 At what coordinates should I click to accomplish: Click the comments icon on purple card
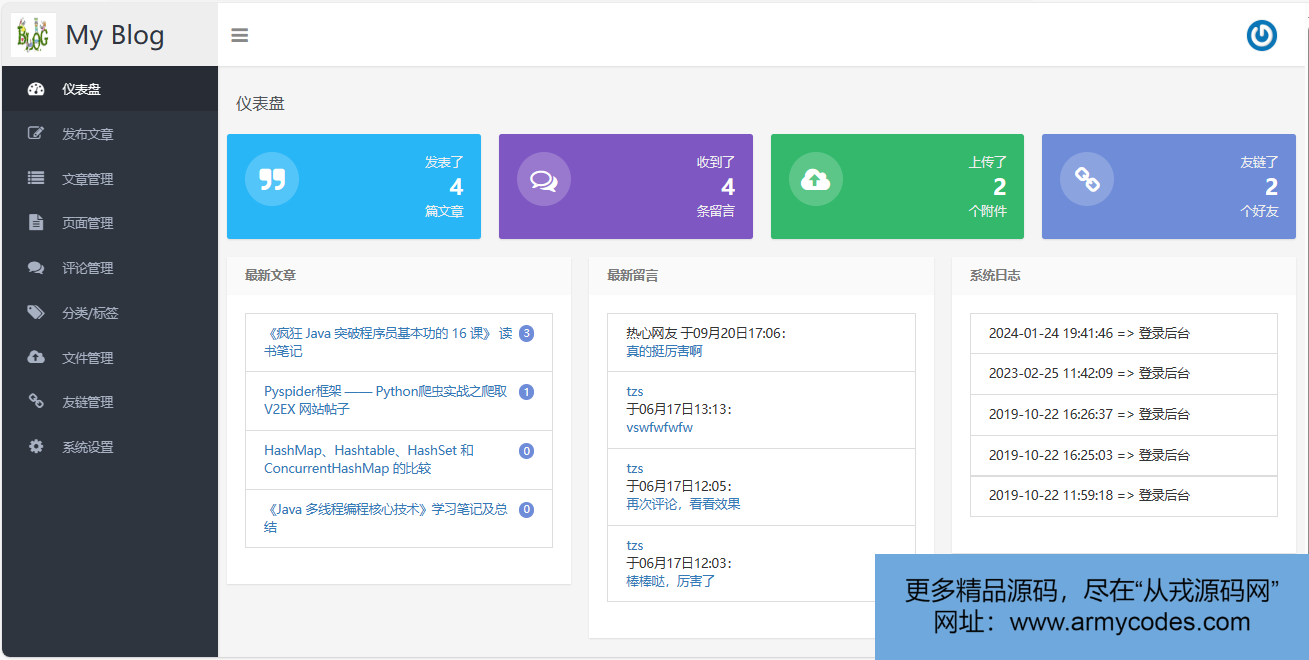[x=543, y=180]
